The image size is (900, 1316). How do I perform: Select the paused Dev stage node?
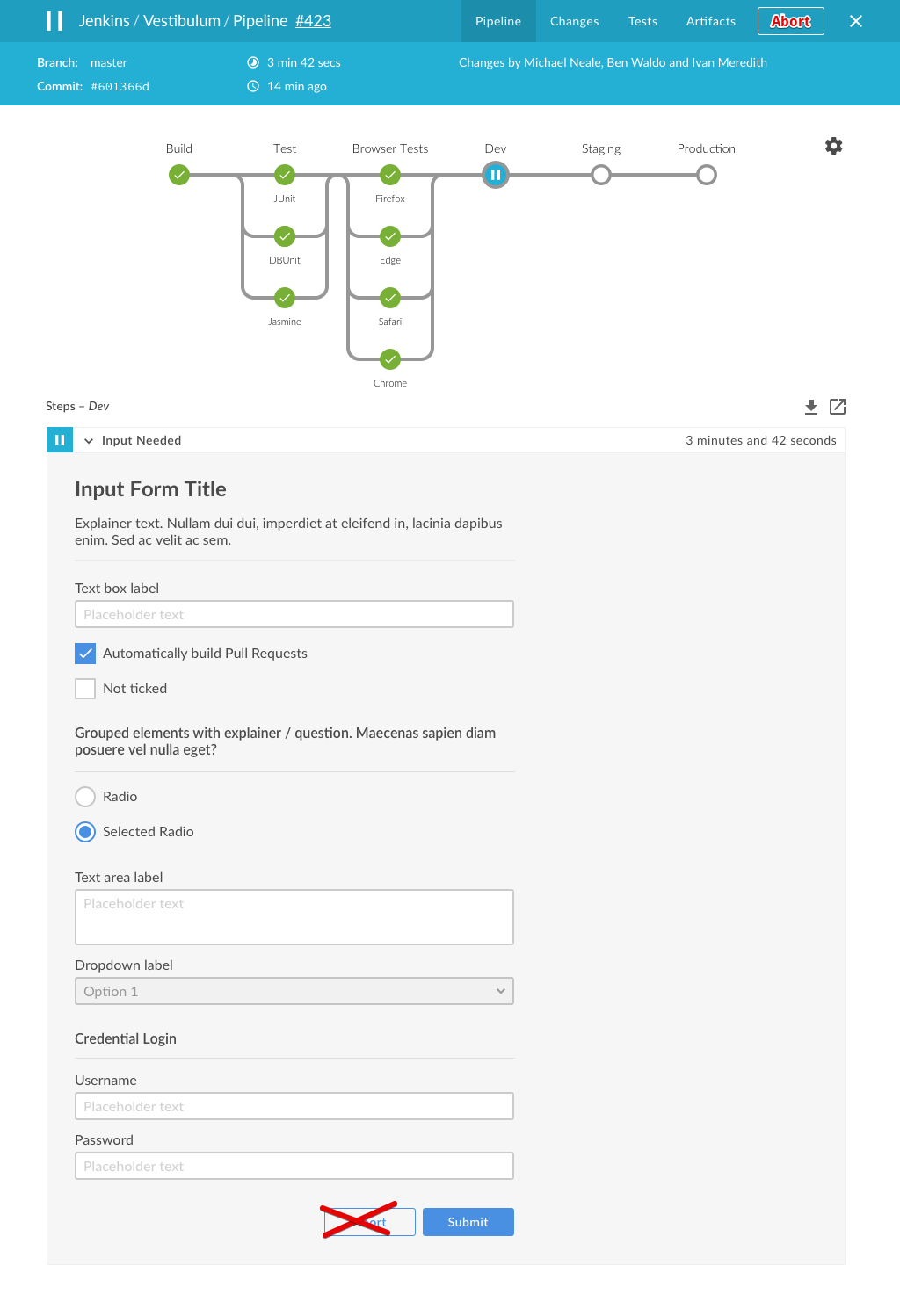pyautogui.click(x=496, y=175)
